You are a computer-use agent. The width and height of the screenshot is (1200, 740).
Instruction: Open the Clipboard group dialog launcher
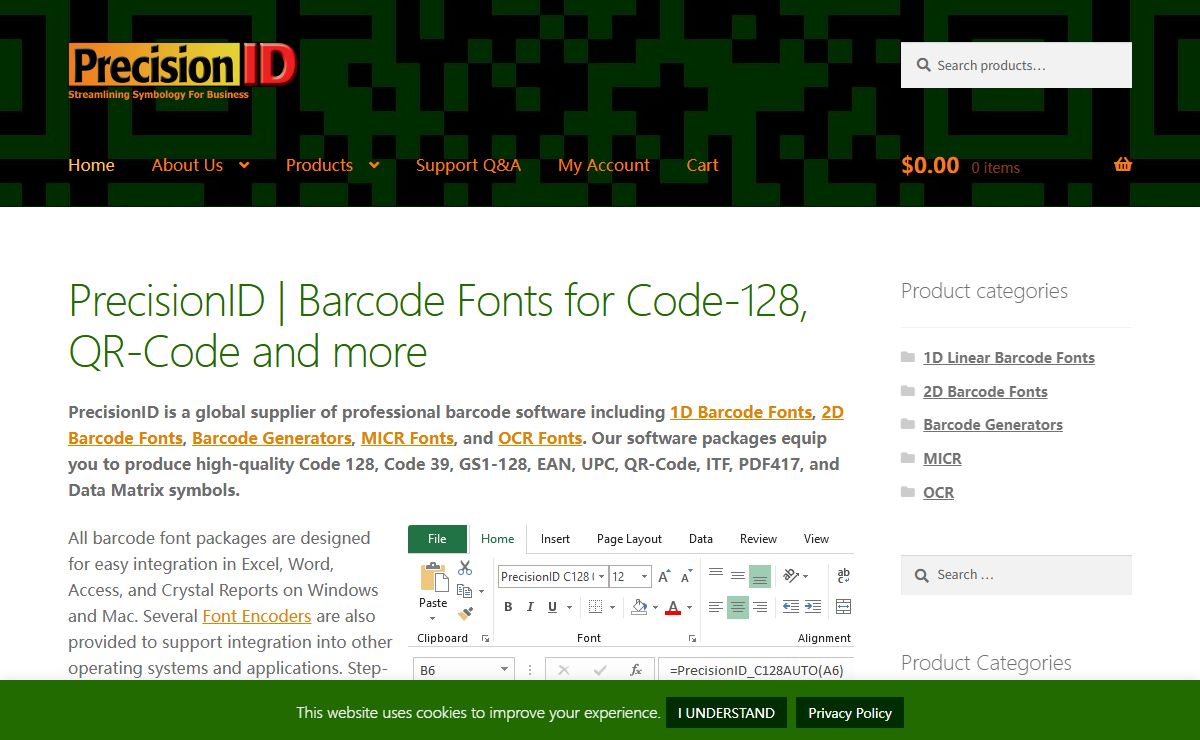click(x=486, y=638)
